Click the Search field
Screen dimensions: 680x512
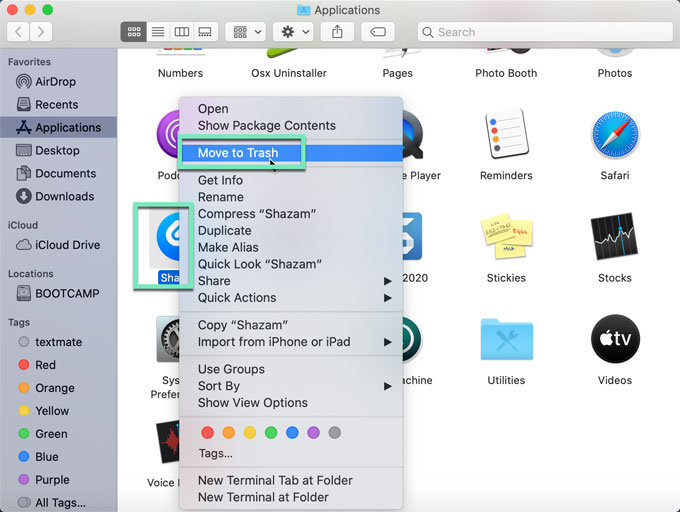545,32
